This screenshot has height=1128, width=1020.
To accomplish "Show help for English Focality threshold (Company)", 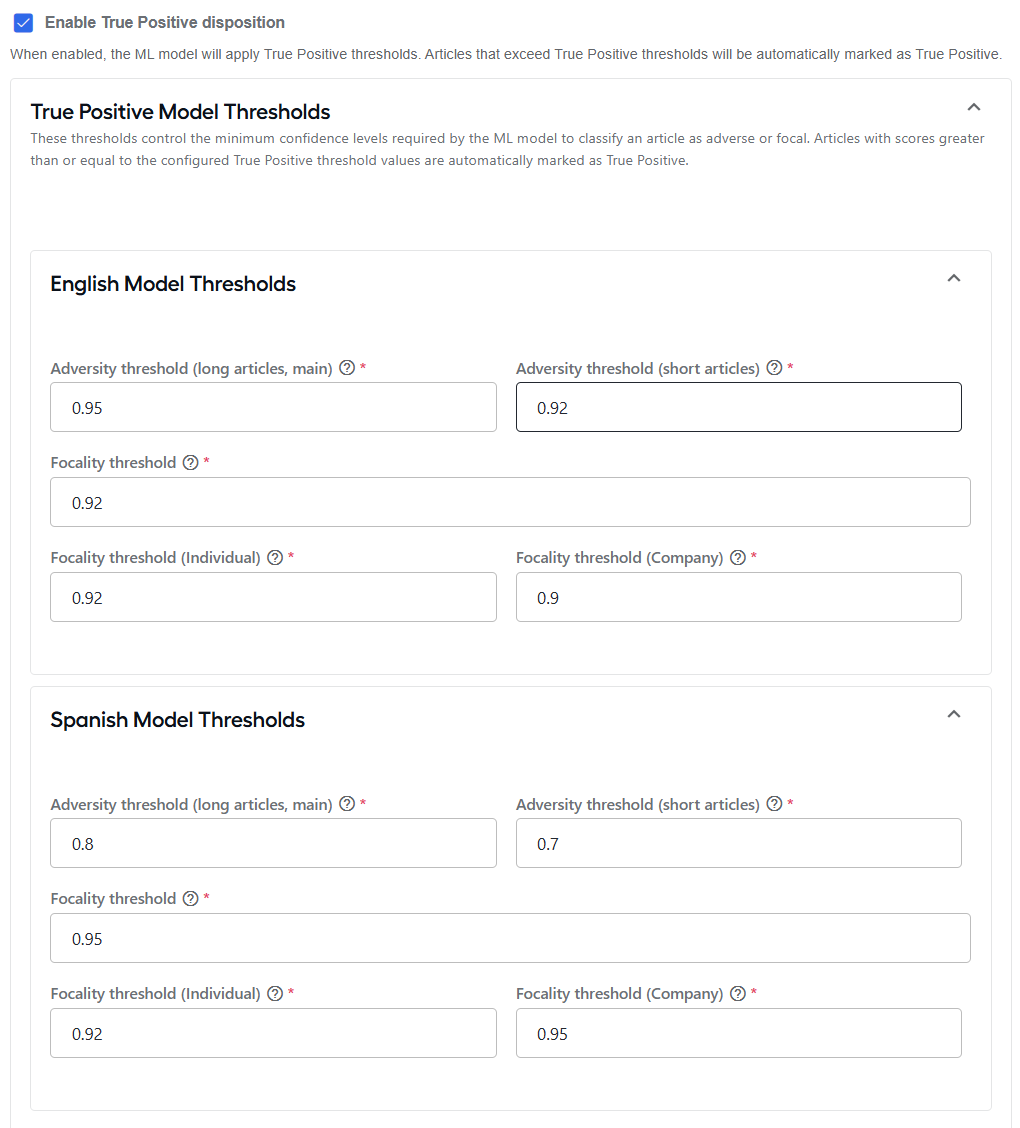I will tap(737, 558).
